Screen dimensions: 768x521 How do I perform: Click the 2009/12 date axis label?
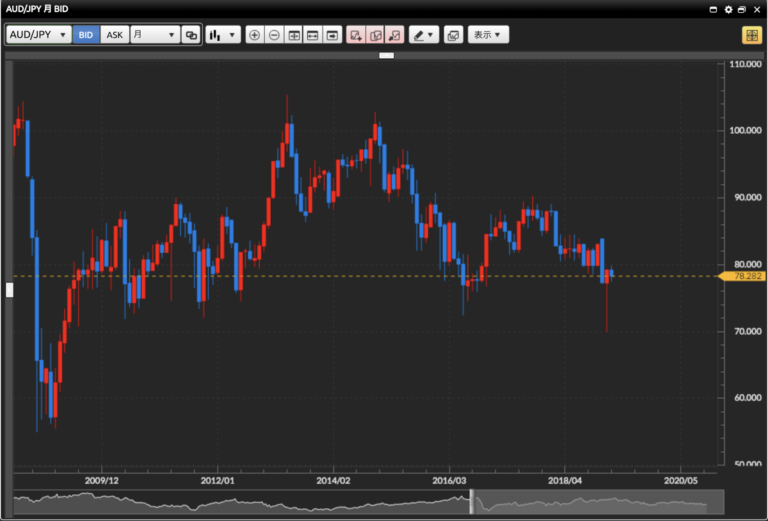point(101,481)
